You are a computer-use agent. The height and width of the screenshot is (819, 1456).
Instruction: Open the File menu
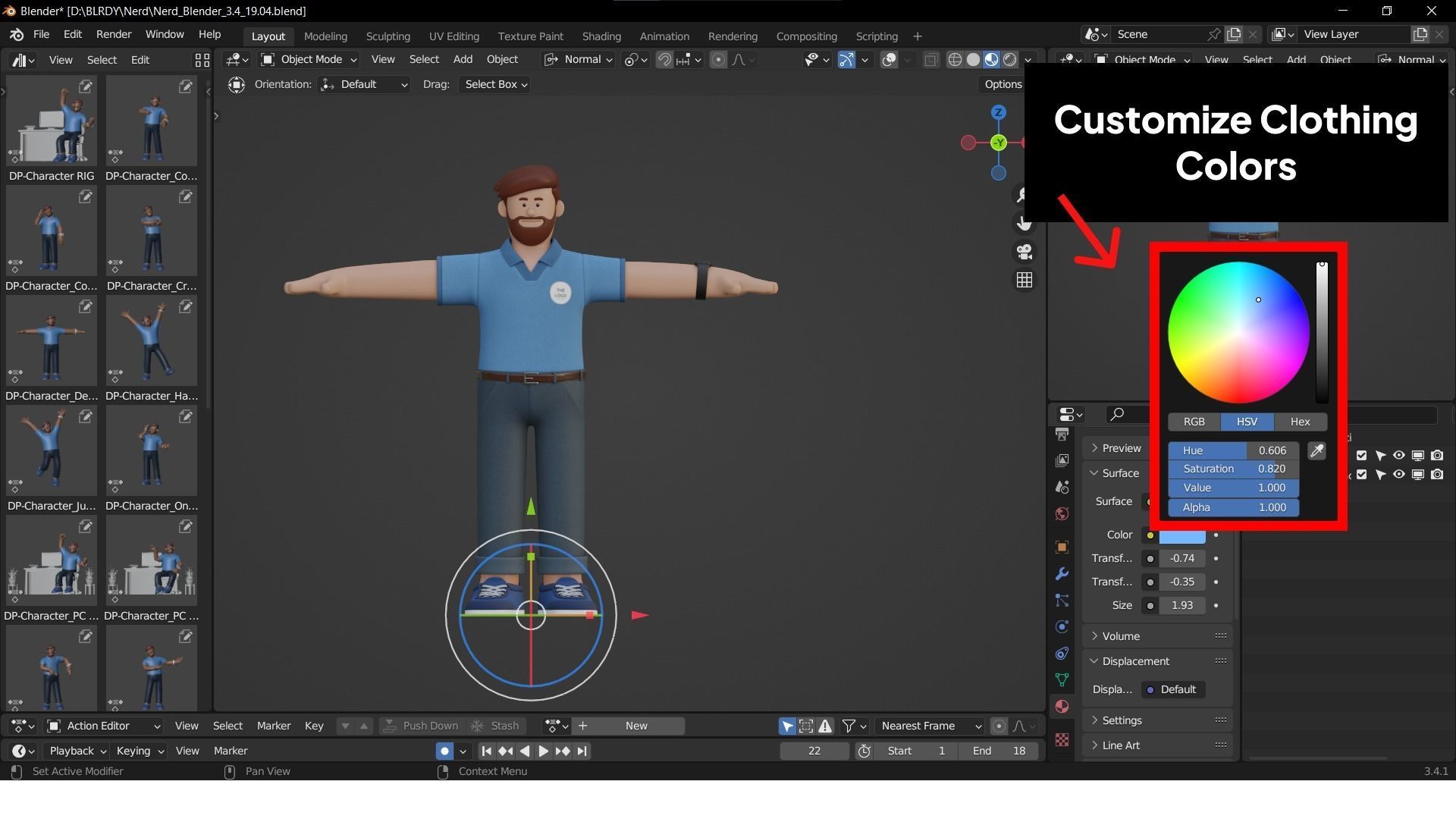point(41,35)
